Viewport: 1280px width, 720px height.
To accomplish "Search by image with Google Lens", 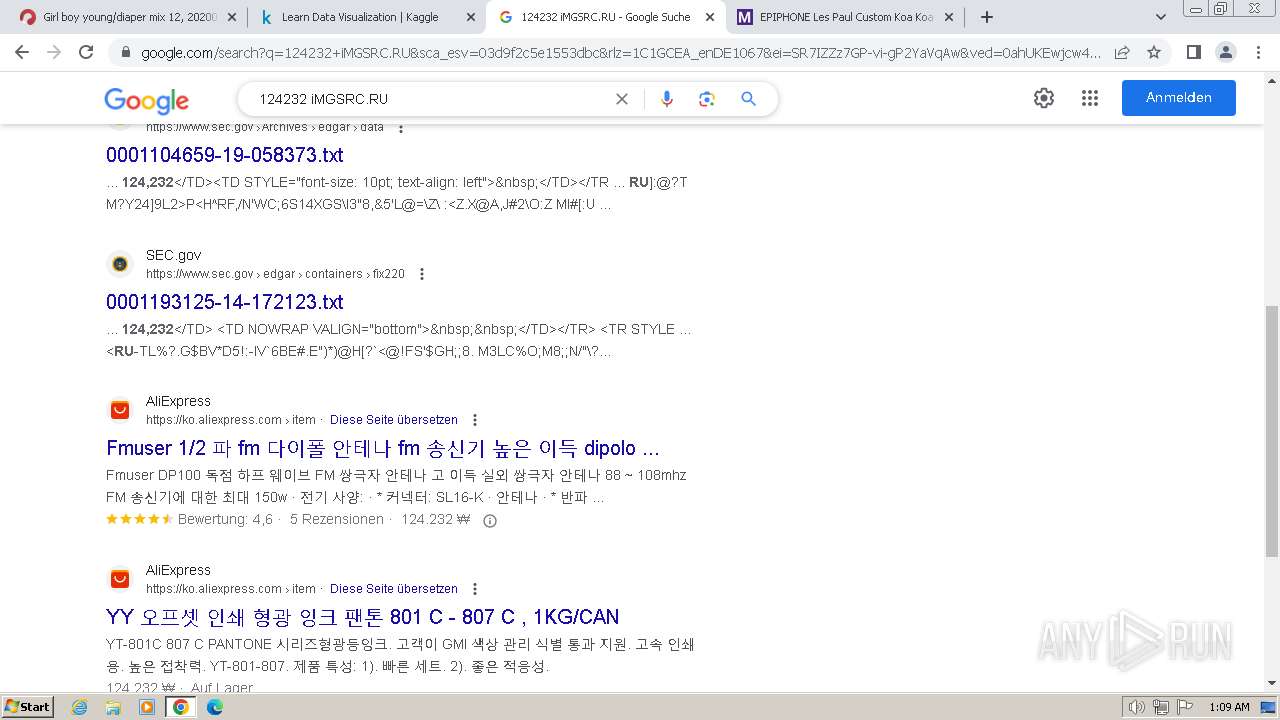I will point(707,99).
